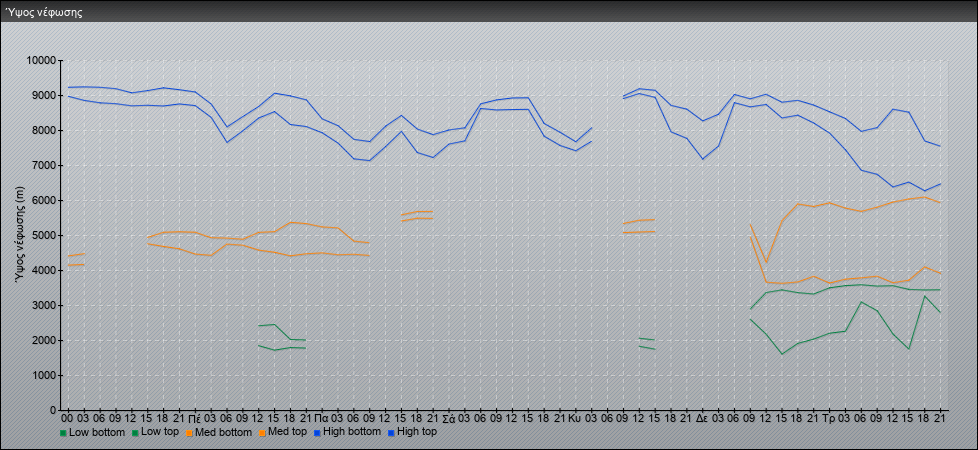Click the 0 value on the y-axis
Viewport: 978px width, 450px height.
tap(53, 410)
